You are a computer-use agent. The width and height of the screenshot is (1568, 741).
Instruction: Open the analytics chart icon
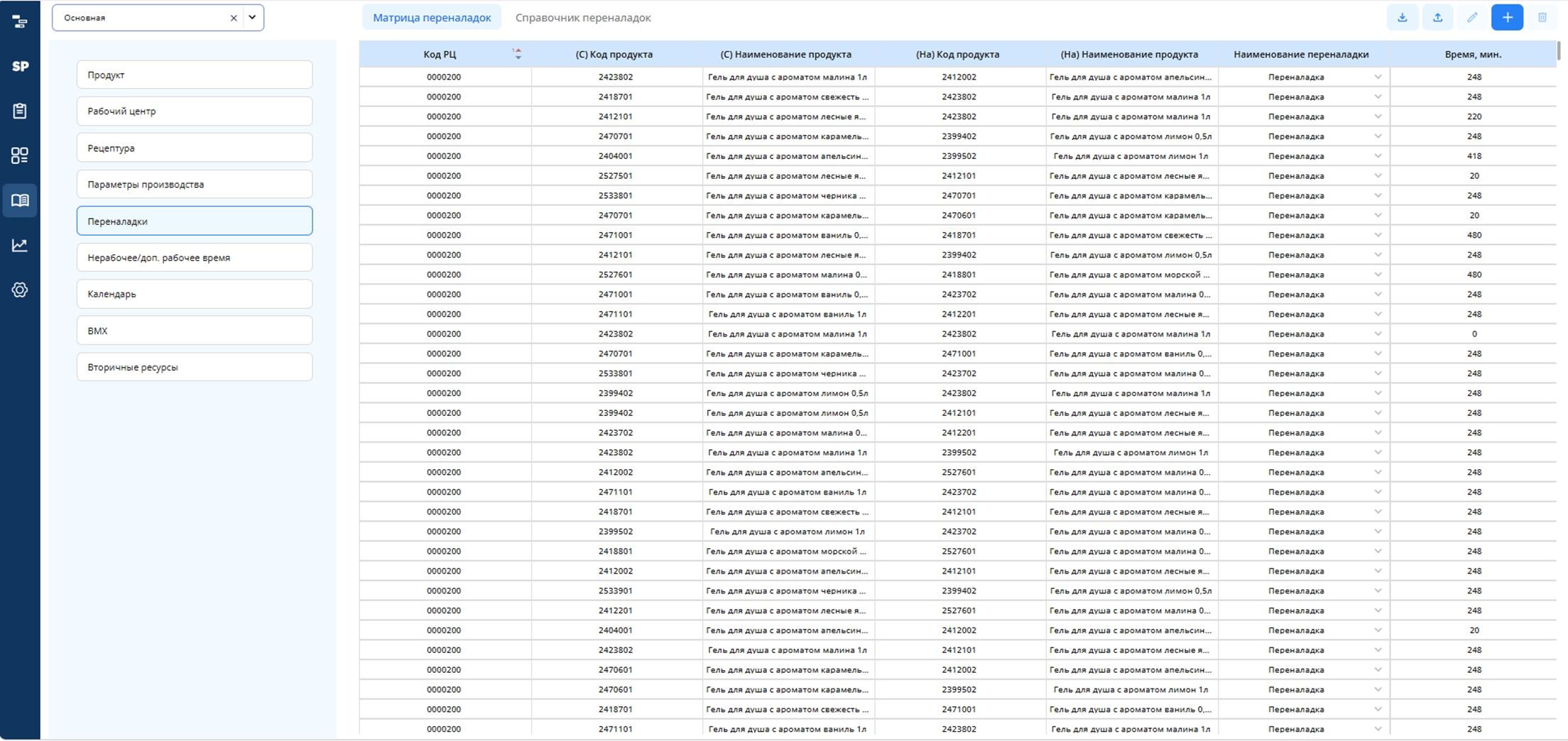20,246
